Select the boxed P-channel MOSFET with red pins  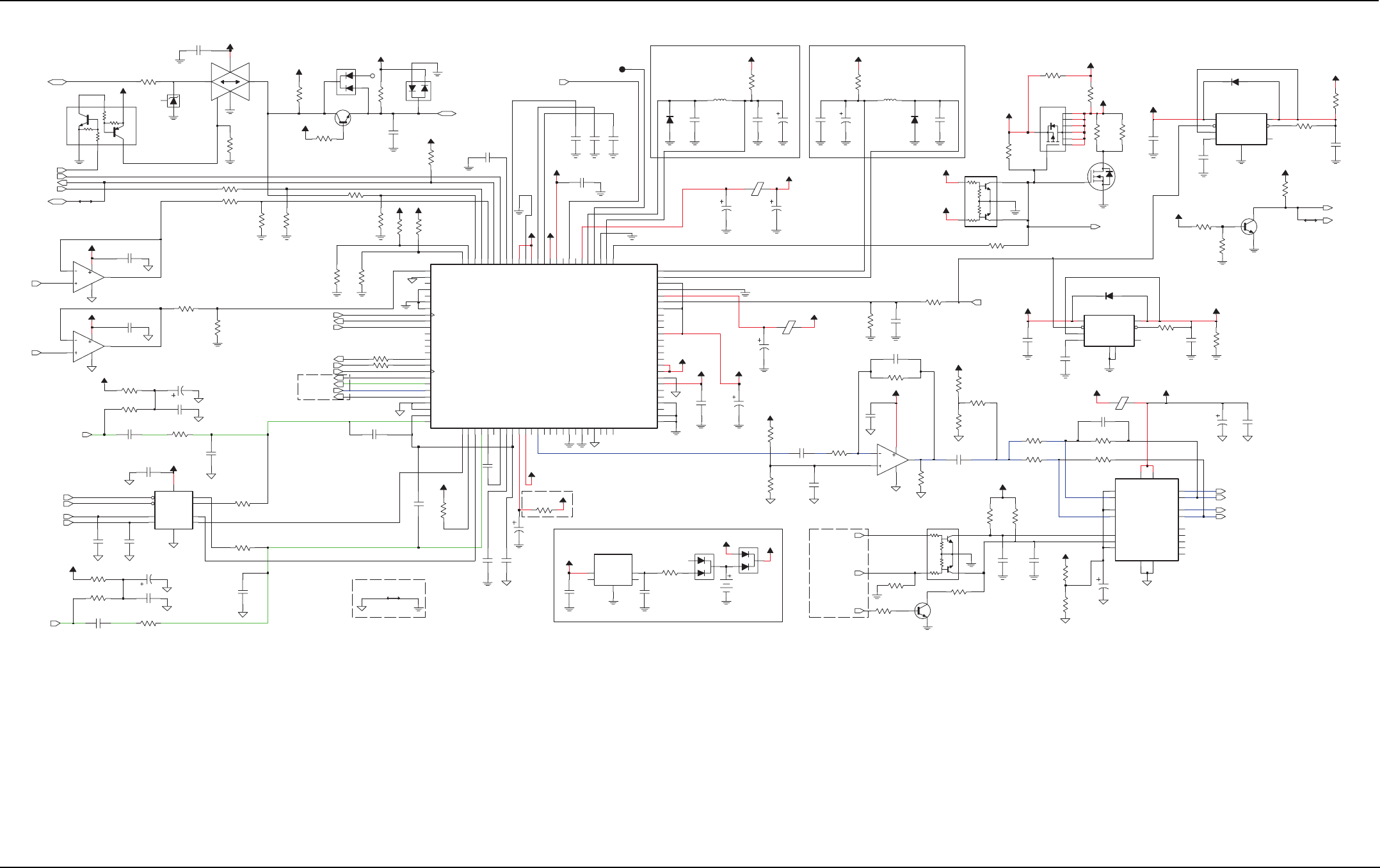click(x=1053, y=129)
